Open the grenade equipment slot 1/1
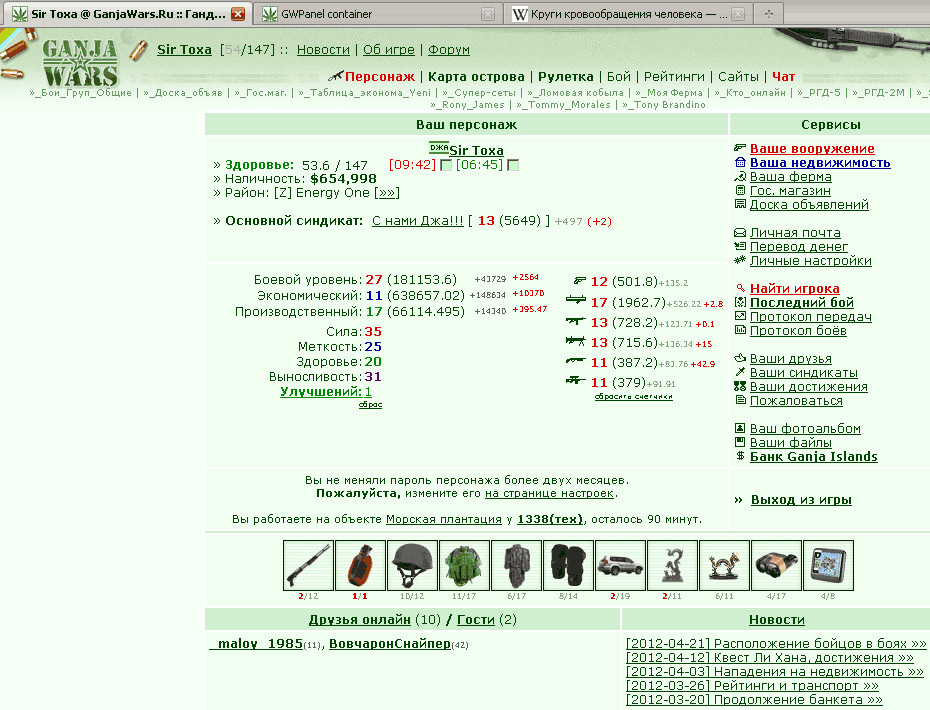 360,565
